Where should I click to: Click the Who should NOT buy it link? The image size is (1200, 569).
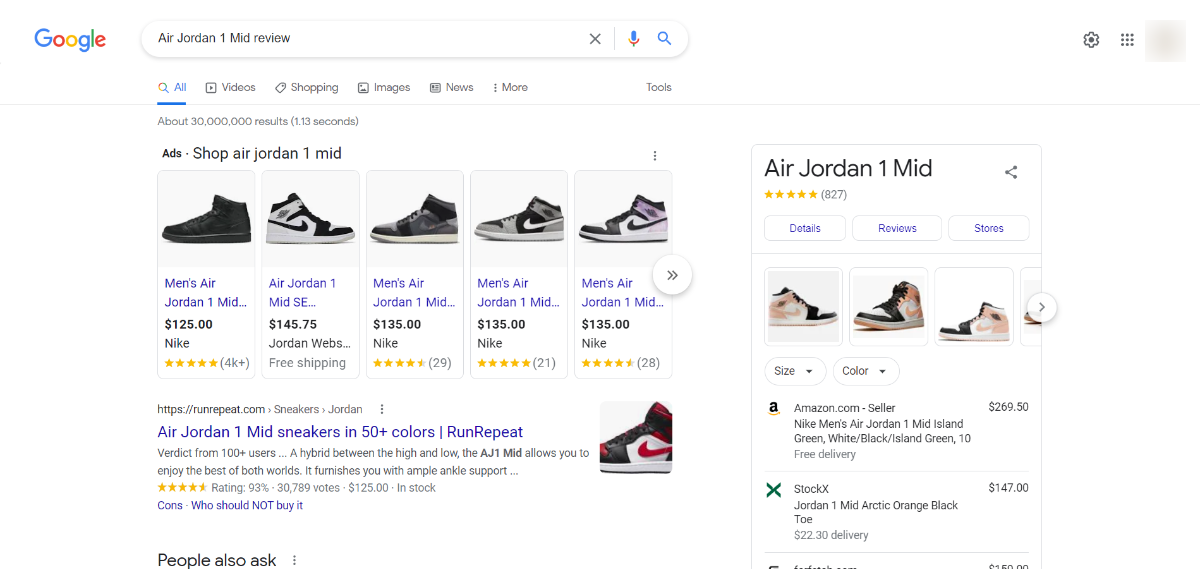coord(247,506)
